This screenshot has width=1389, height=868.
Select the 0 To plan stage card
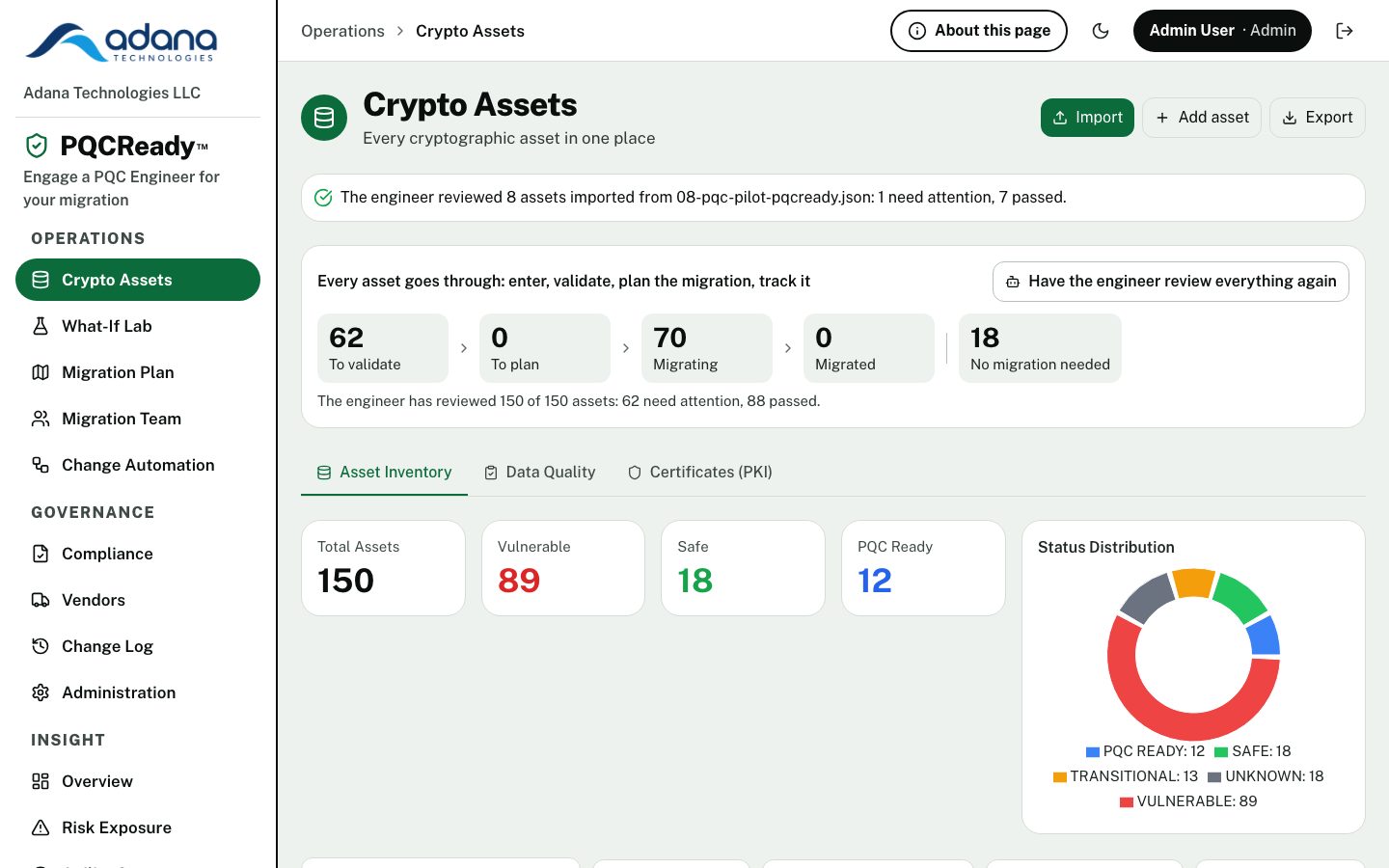545,348
